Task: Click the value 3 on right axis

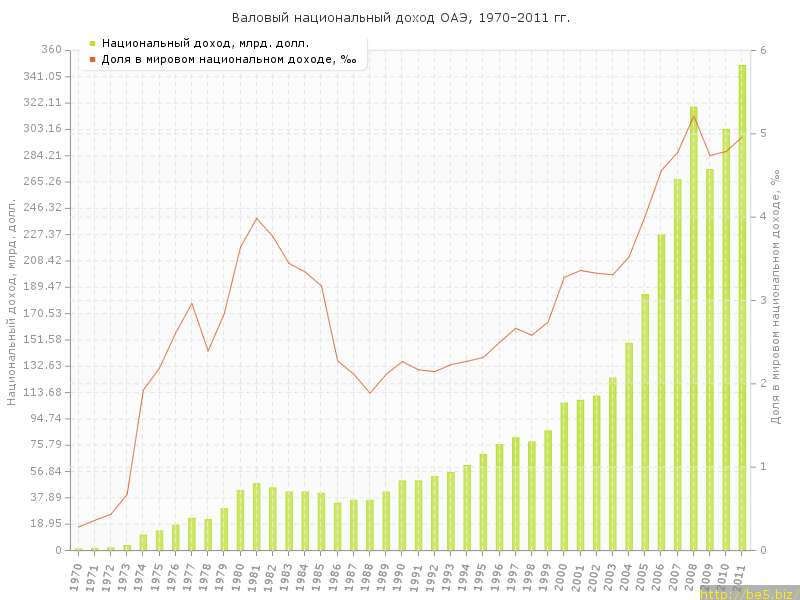Action: [x=763, y=300]
